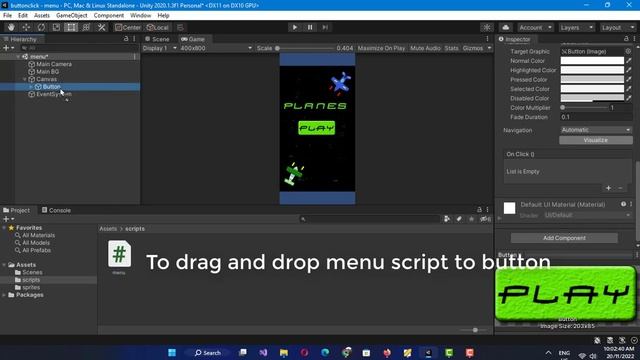Select Main Camera in Hierarchy
640x360 pixels.
click(54, 64)
